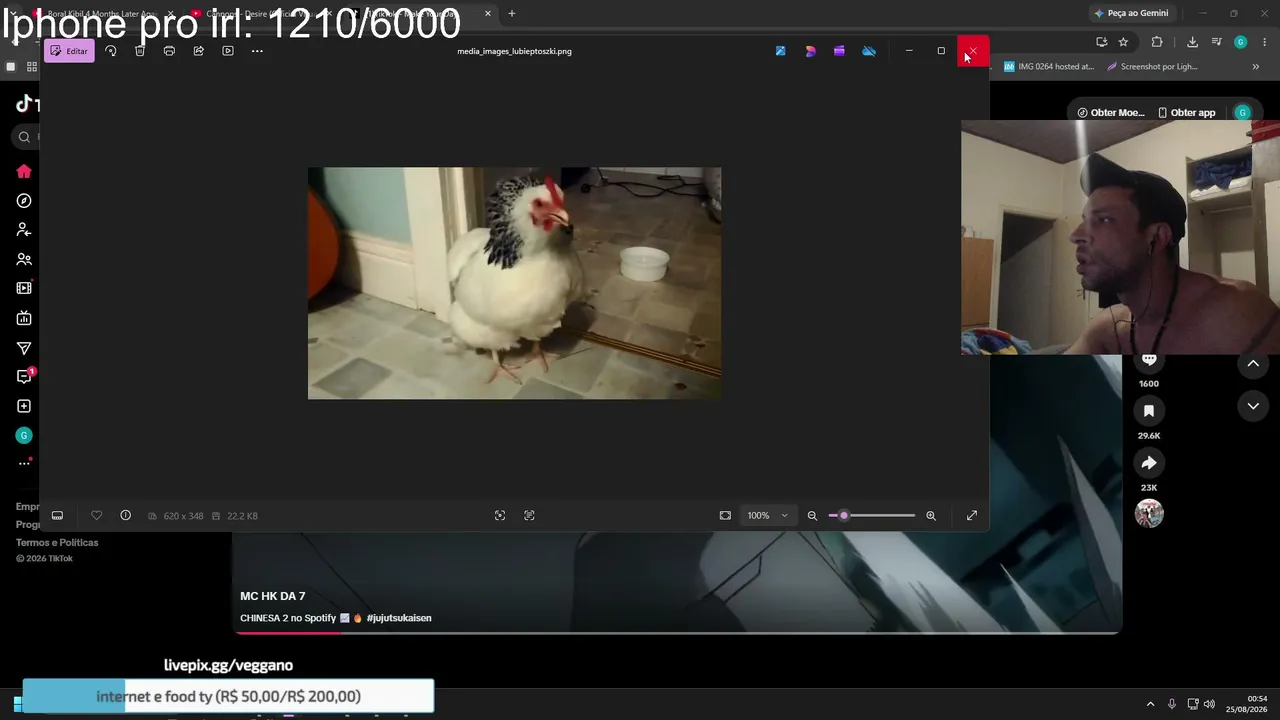This screenshot has height=720, width=1280.
Task: Click Obter app button on TikTok
Action: 1186,113
